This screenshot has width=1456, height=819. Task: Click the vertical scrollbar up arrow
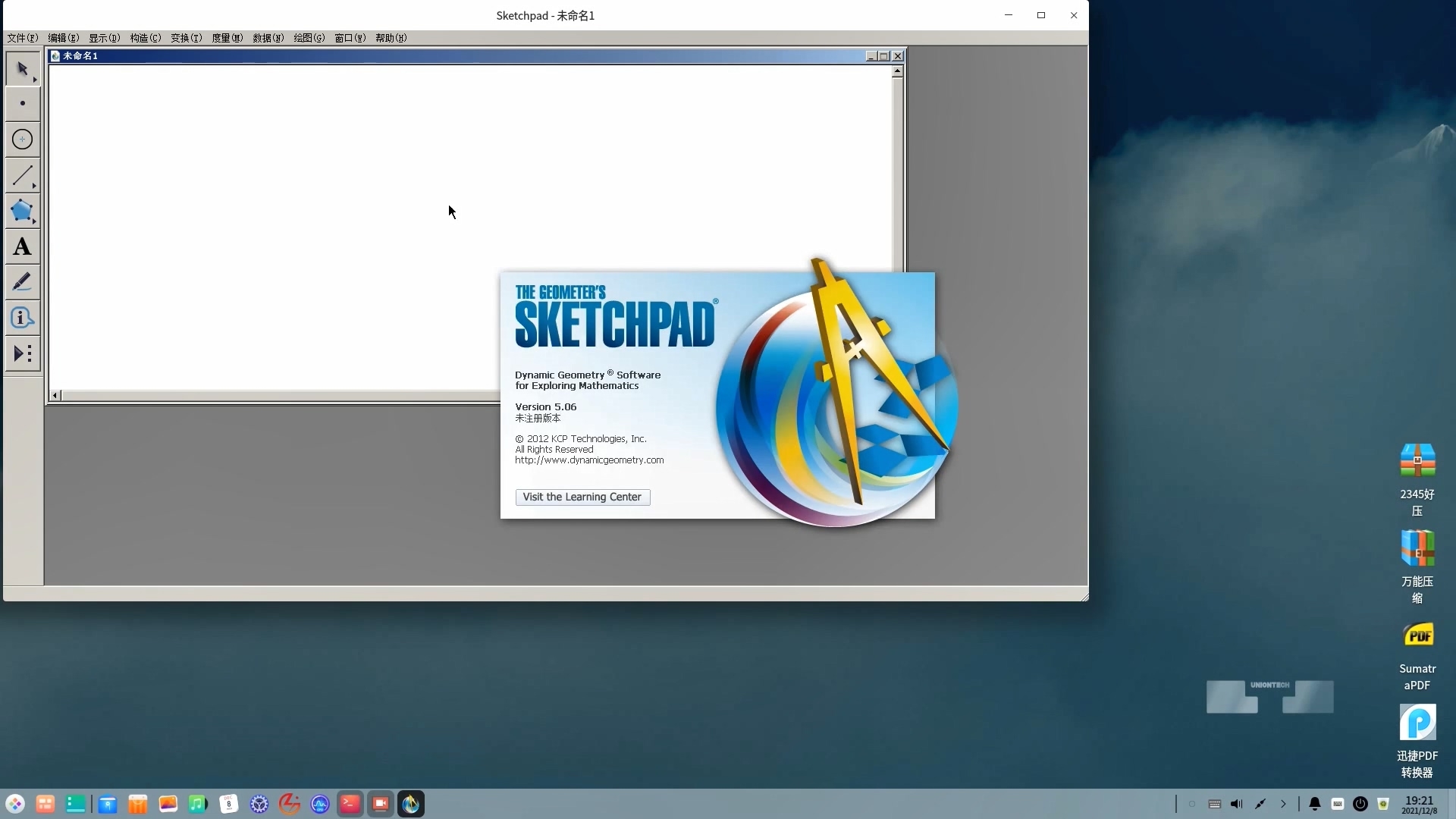[898, 71]
